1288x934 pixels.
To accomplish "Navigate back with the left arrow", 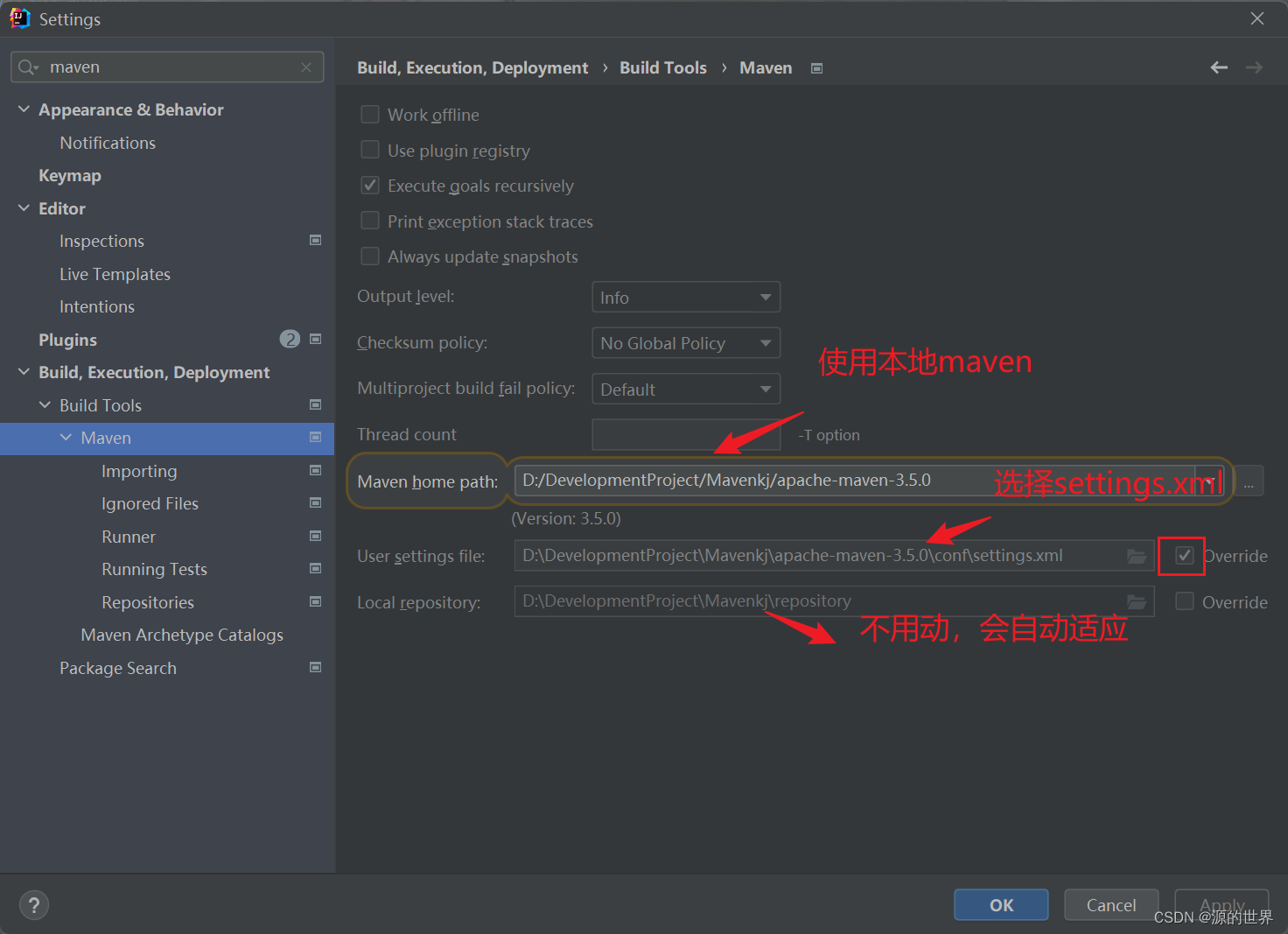I will click(1219, 67).
